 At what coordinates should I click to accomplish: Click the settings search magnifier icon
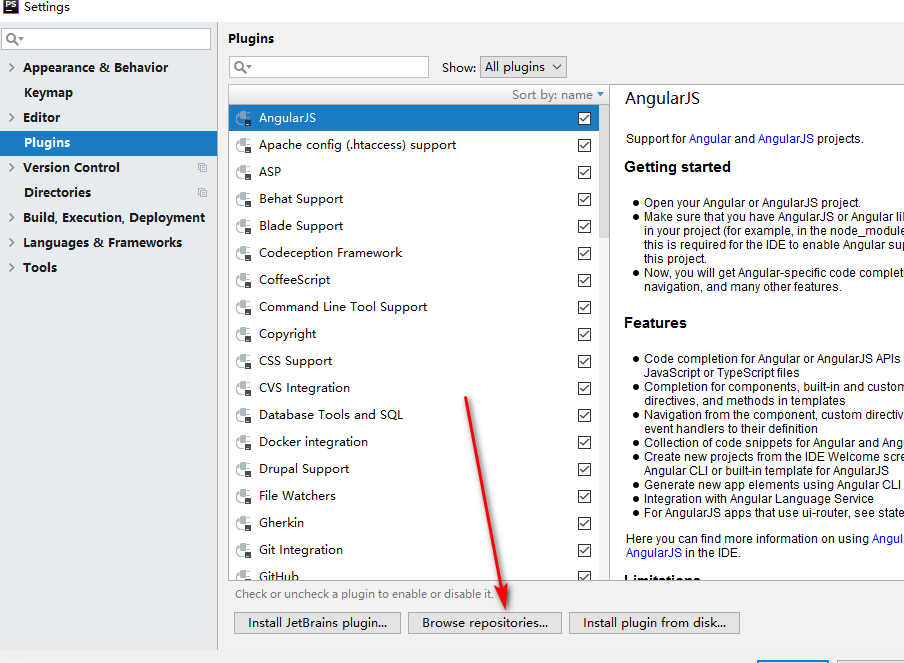[x=14, y=39]
